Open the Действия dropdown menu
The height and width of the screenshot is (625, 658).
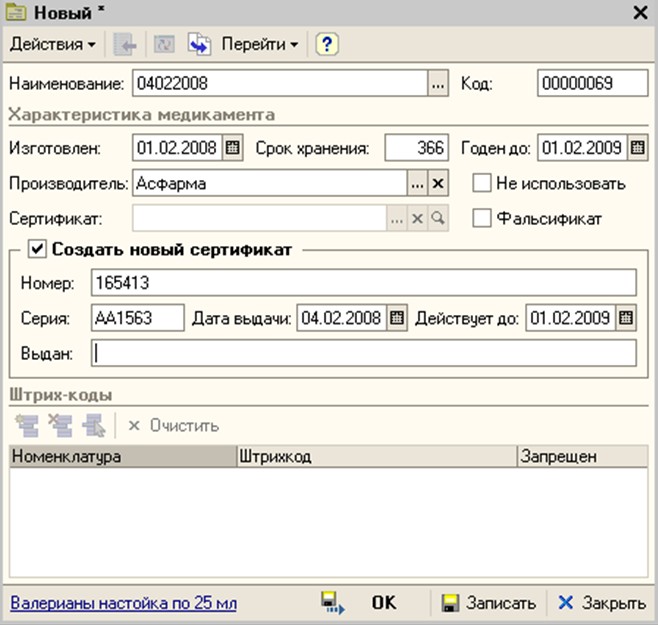tap(53, 45)
